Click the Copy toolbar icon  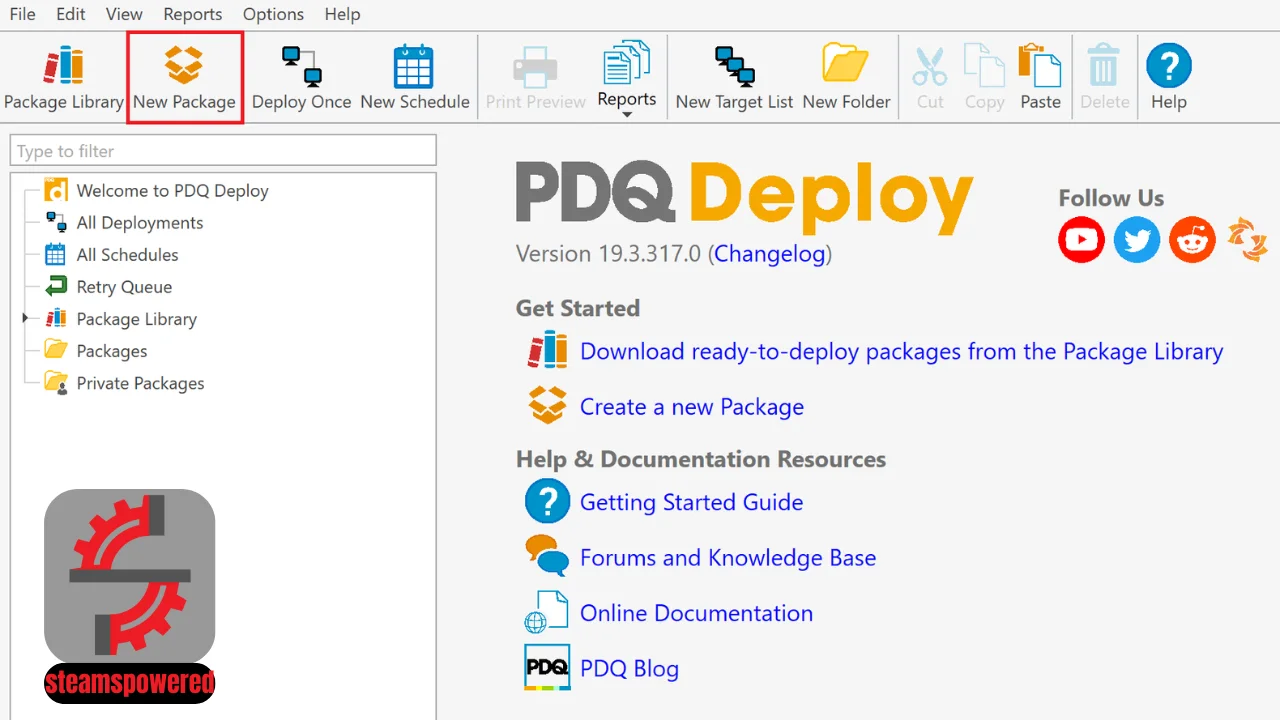click(984, 78)
